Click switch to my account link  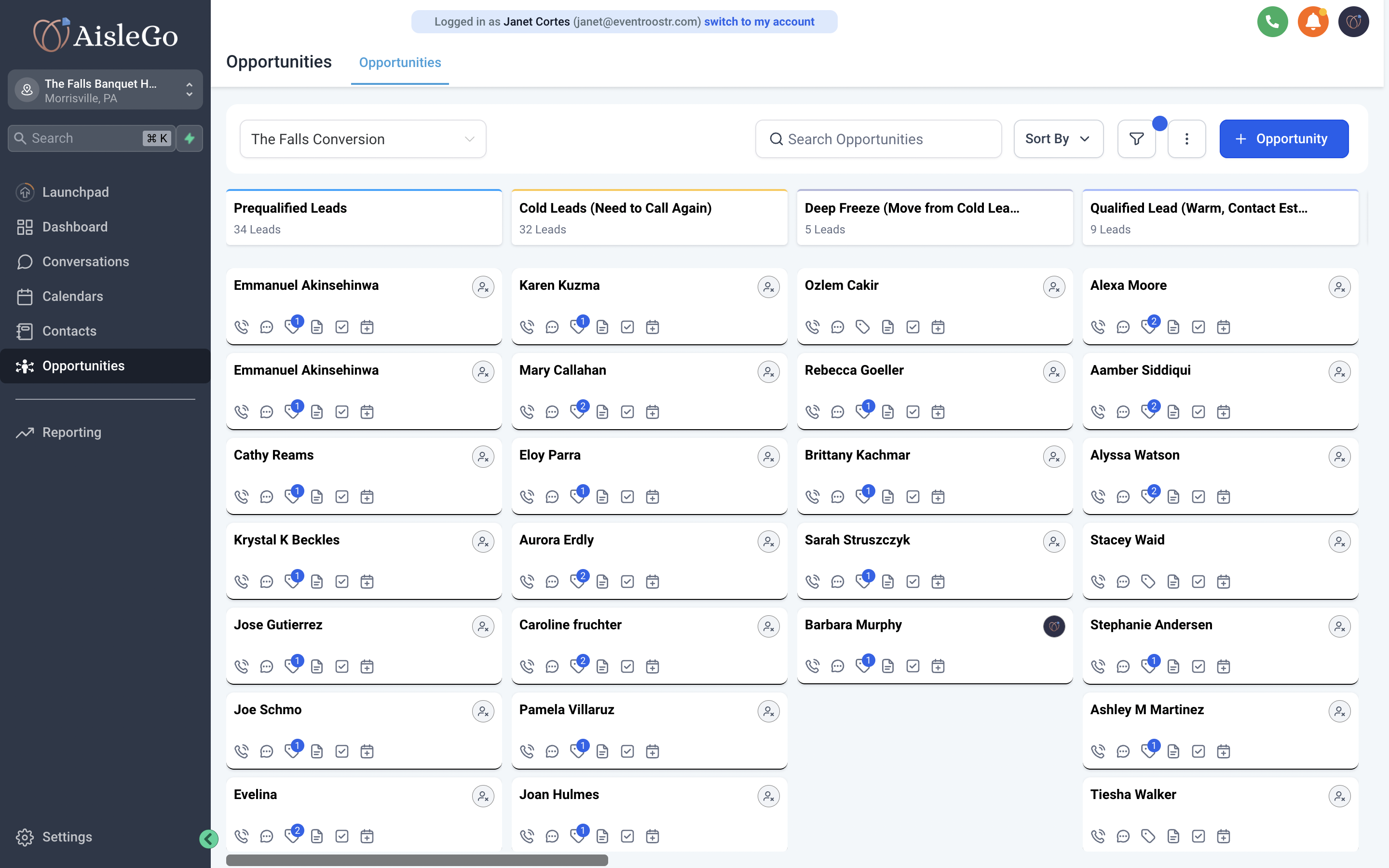point(759,22)
